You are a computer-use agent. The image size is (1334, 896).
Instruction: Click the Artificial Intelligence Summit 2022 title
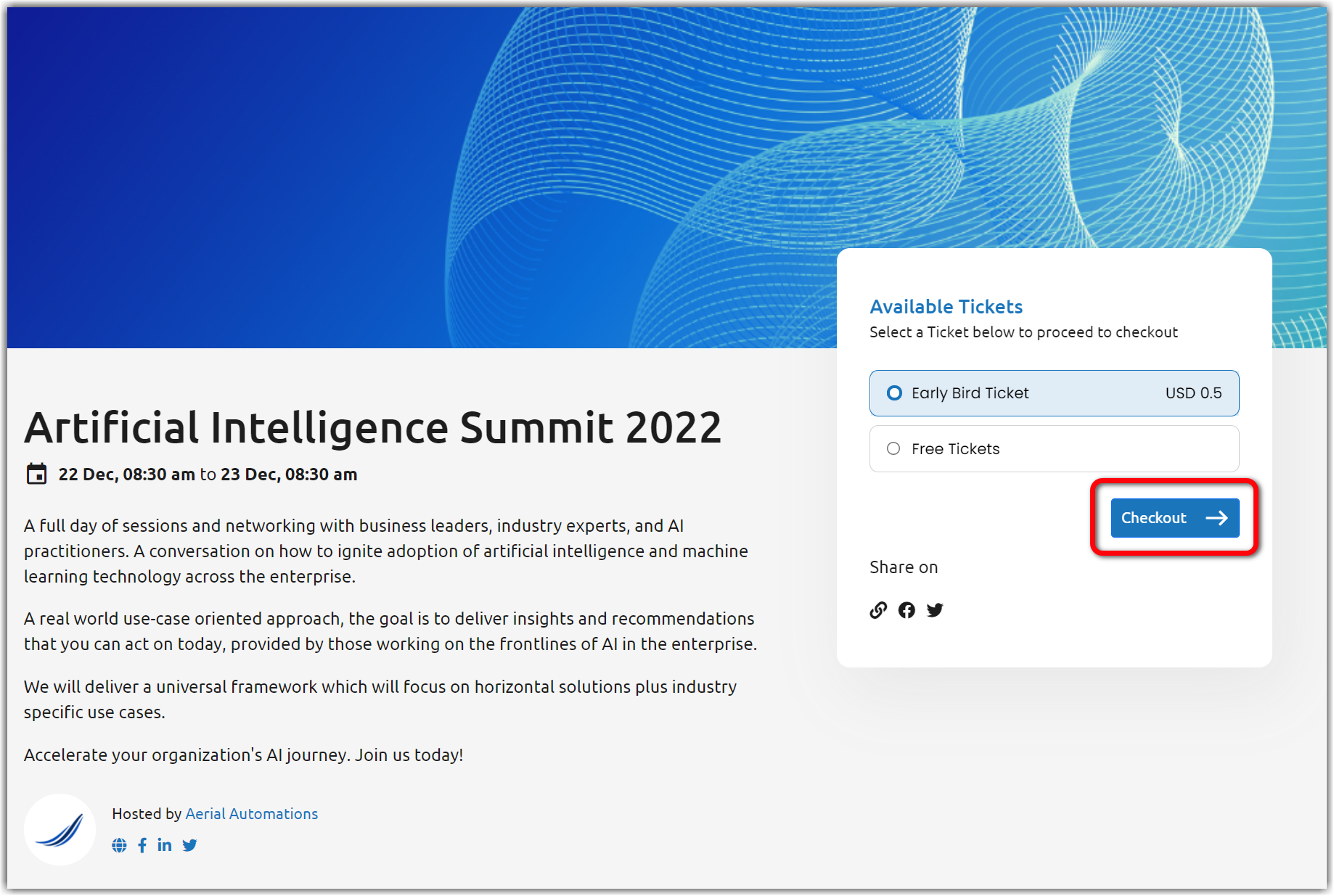[373, 427]
